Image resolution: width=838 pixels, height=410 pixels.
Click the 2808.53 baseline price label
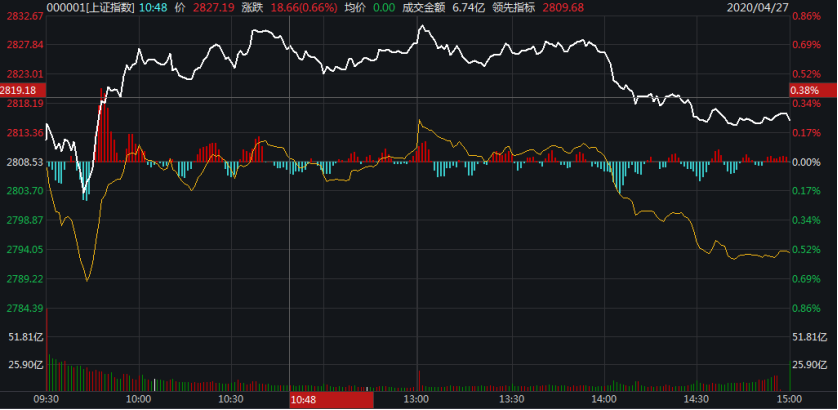tap(22, 162)
